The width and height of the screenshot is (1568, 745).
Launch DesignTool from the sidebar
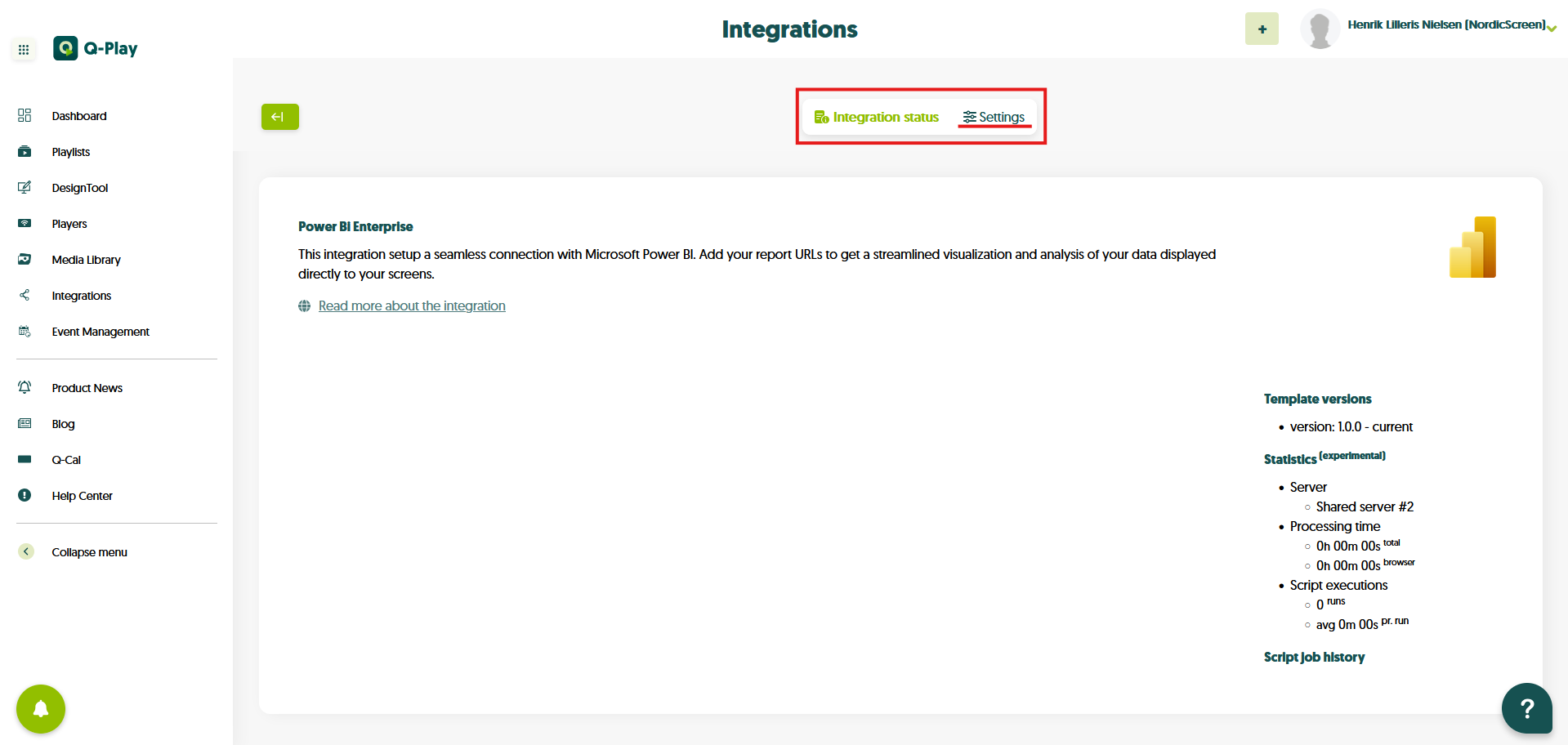click(79, 188)
